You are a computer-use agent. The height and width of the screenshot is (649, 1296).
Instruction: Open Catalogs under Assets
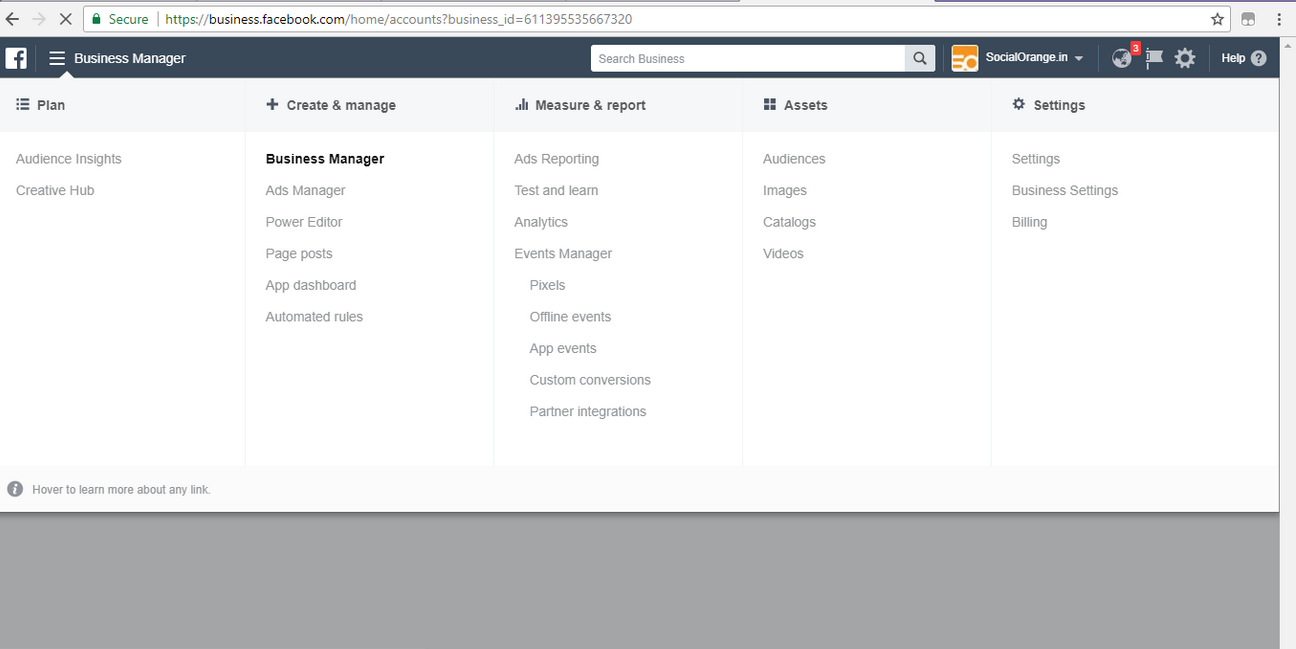point(789,222)
